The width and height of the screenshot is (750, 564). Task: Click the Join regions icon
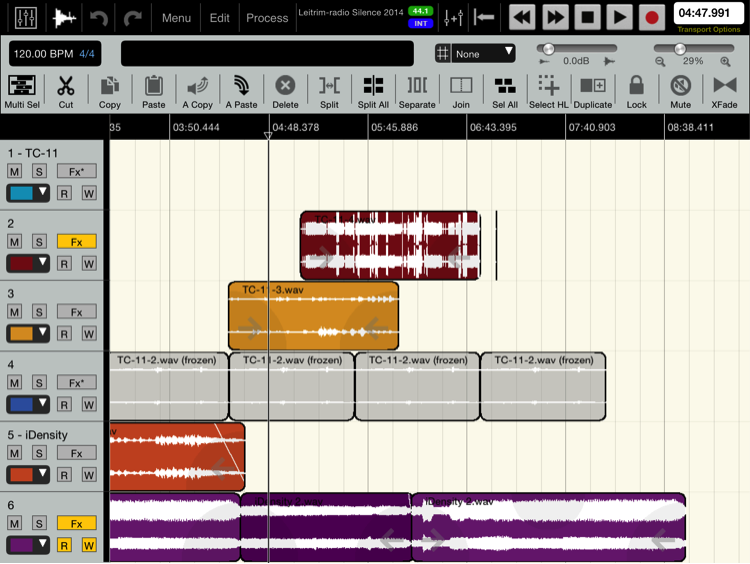[461, 91]
